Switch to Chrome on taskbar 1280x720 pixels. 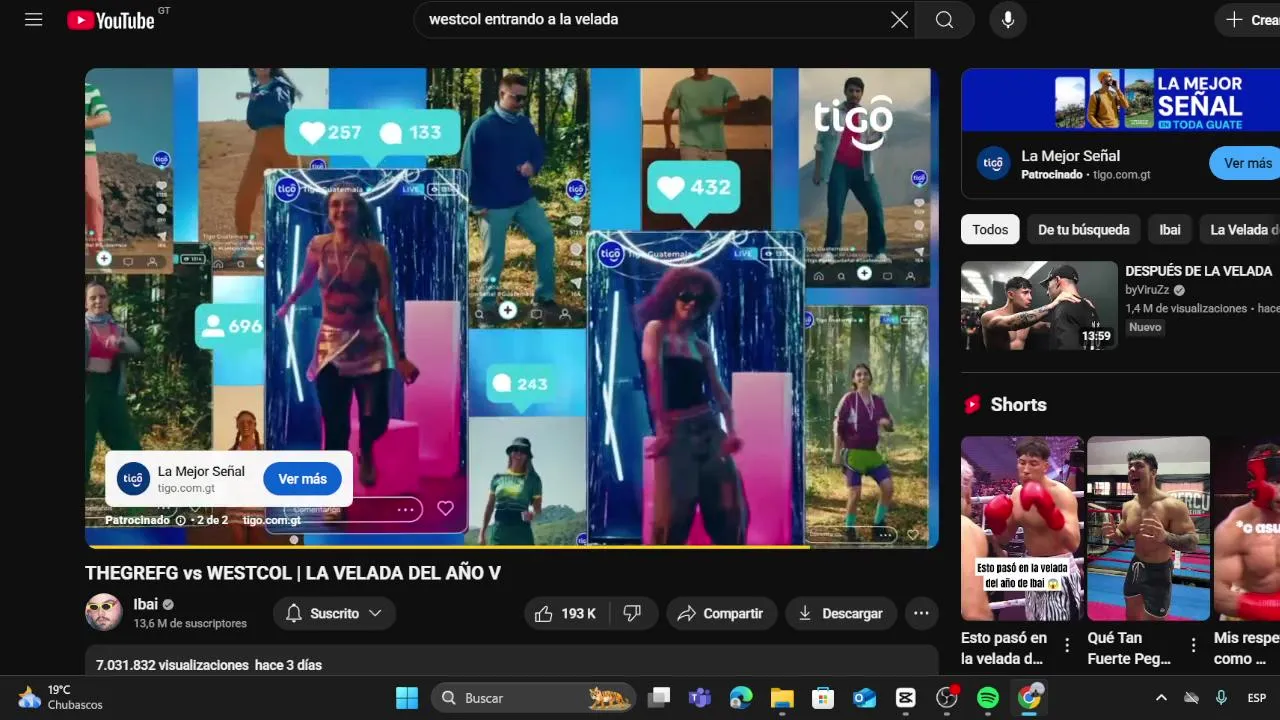click(1029, 698)
